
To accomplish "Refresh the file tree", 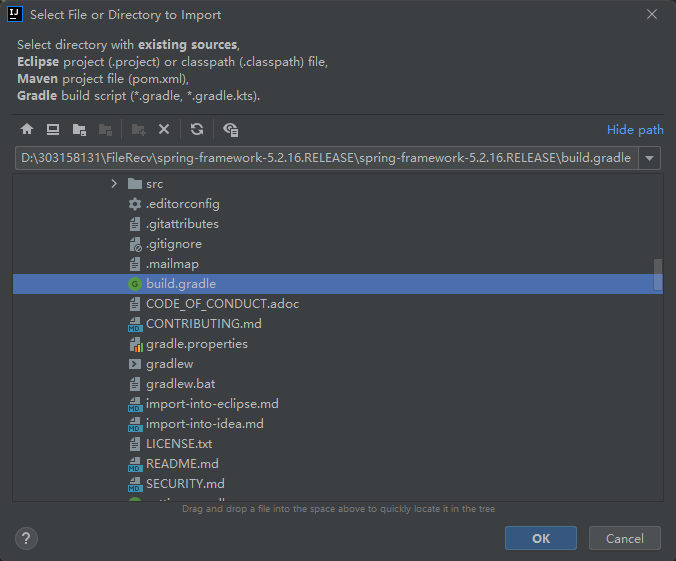I will coord(197,129).
